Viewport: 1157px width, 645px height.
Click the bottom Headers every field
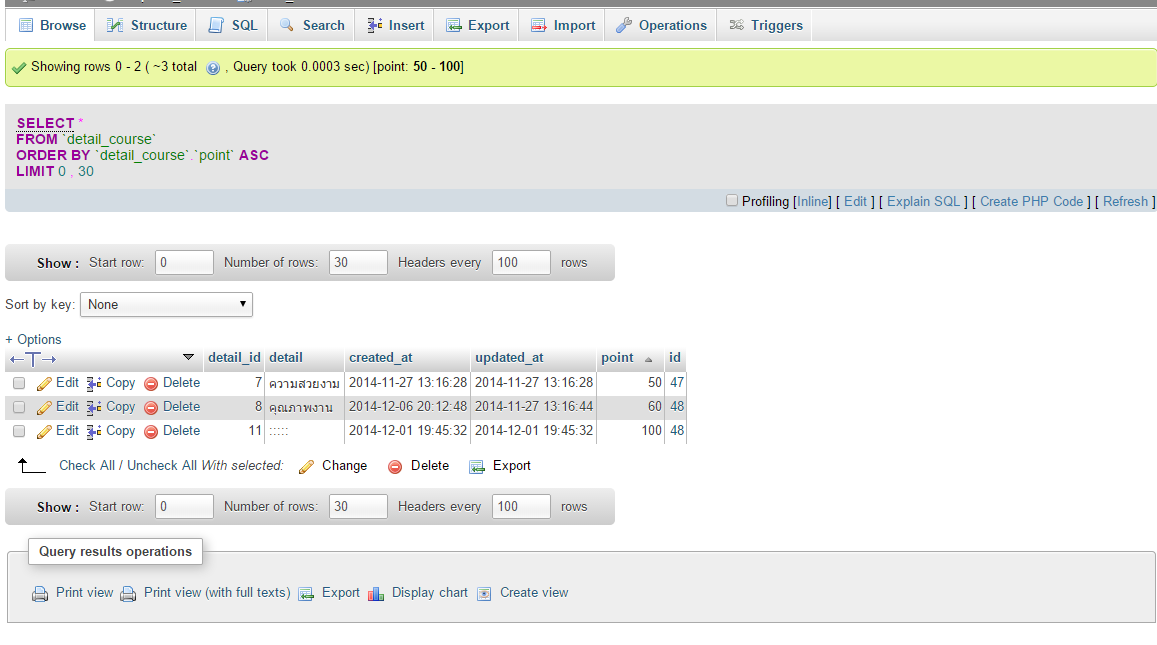coord(521,506)
